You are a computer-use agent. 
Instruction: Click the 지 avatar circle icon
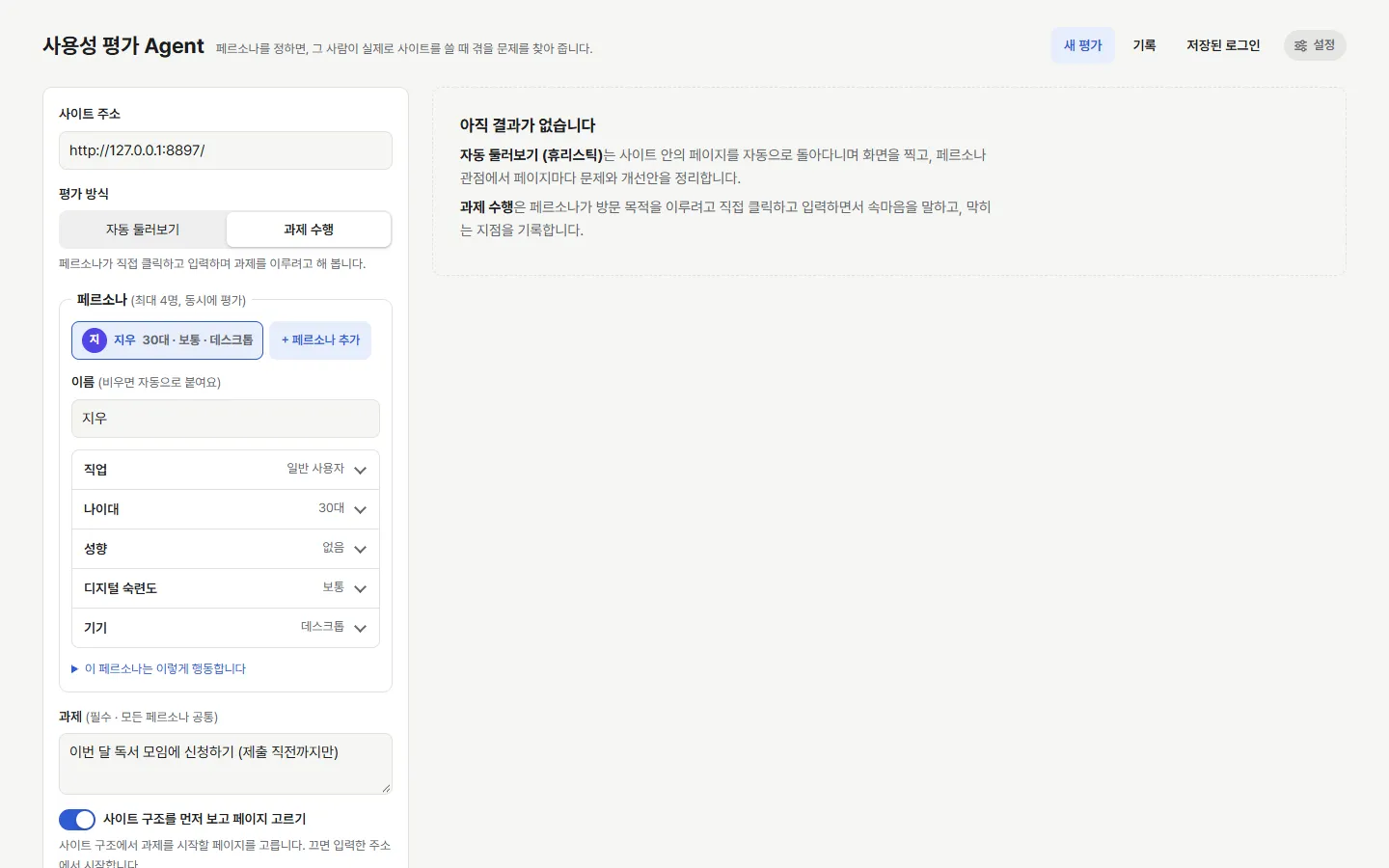[x=95, y=340]
